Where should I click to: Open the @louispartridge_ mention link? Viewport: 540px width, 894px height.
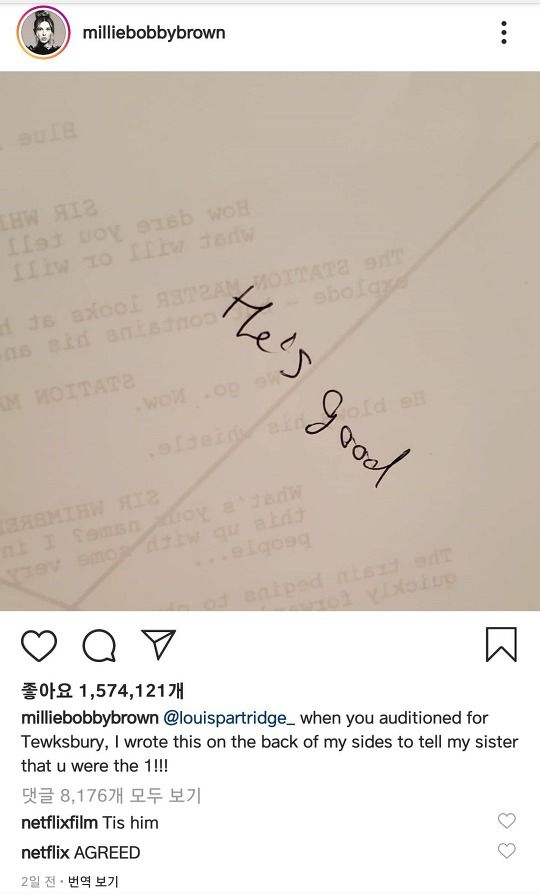pos(229,718)
